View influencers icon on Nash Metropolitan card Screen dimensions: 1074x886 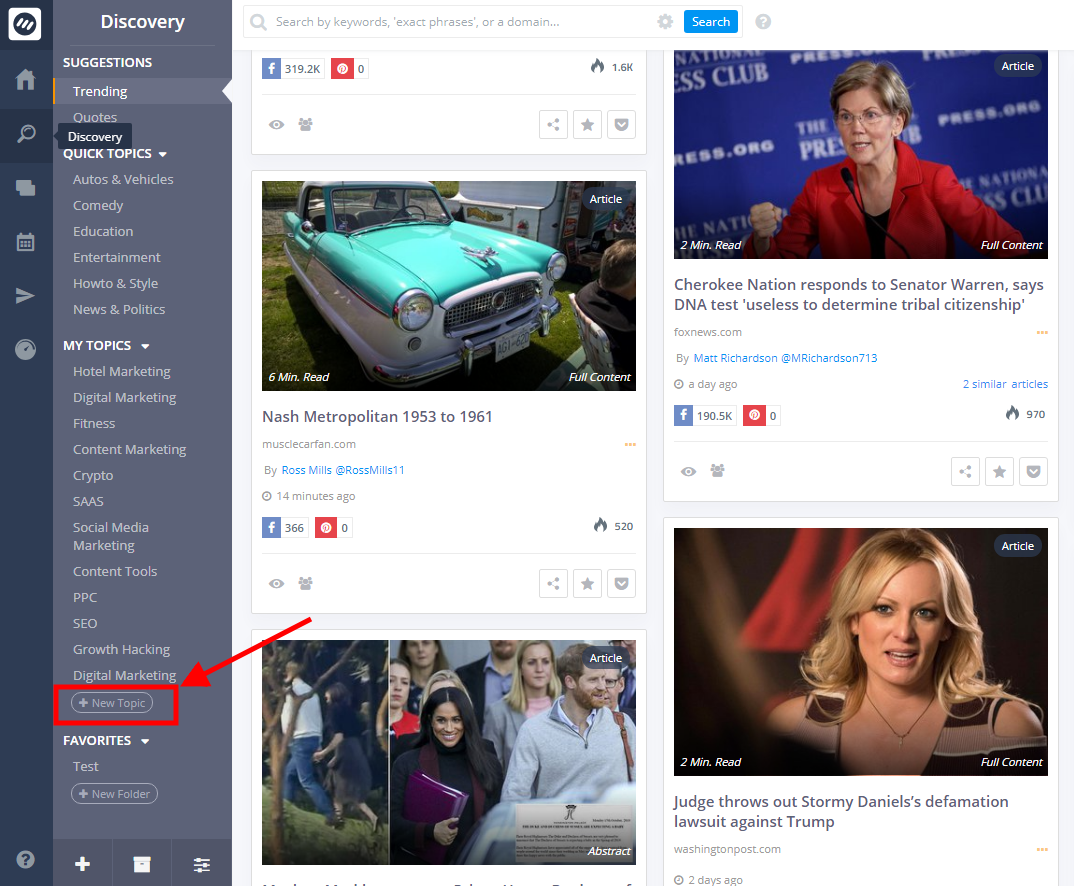click(305, 583)
